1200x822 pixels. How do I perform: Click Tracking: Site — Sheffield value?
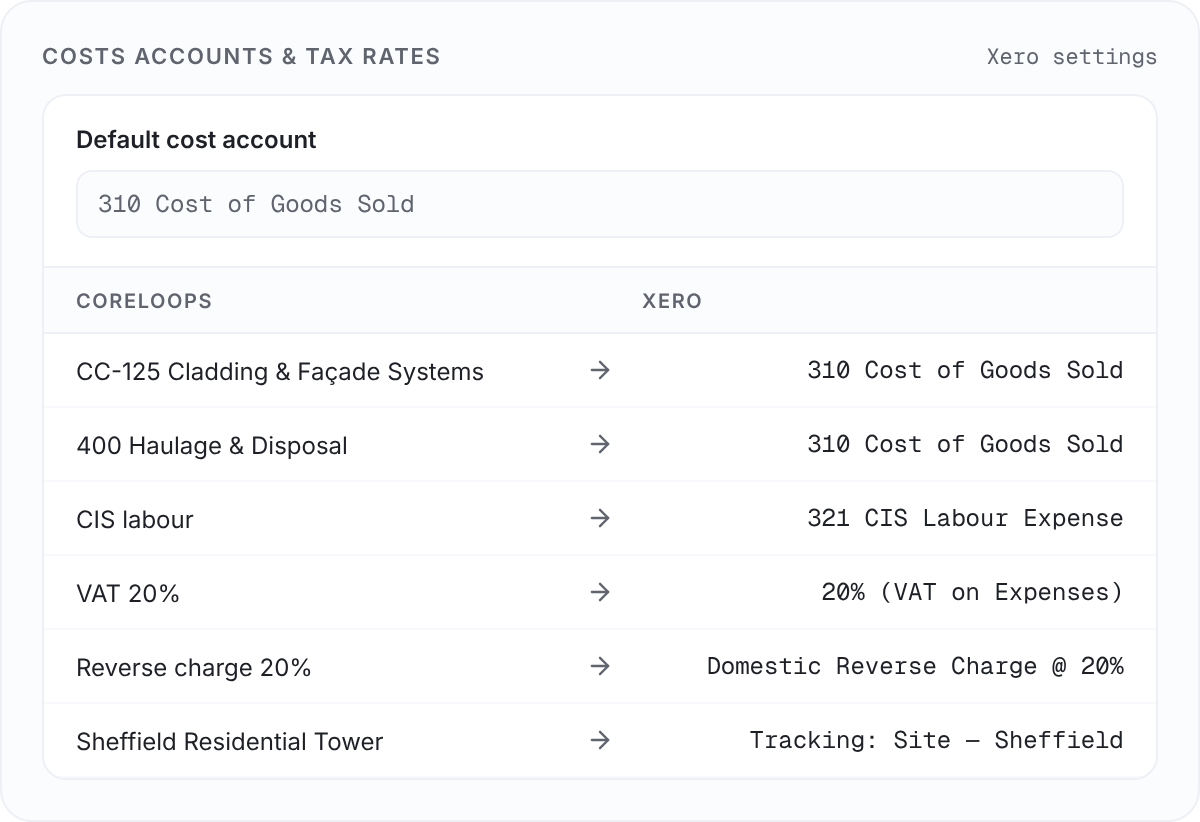937,740
